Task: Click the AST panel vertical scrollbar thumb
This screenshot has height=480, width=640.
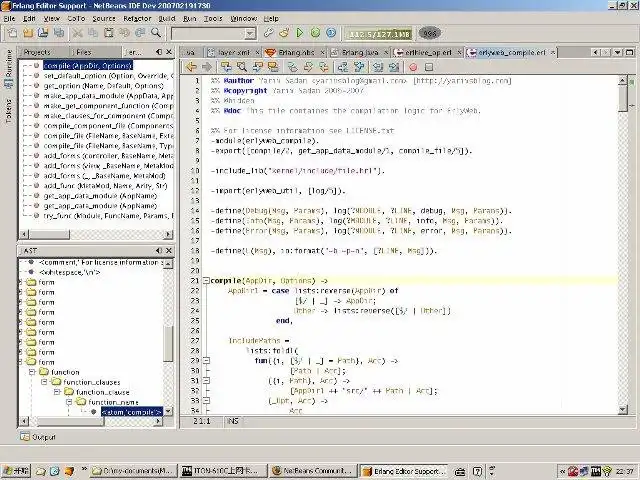Action: pos(168,343)
